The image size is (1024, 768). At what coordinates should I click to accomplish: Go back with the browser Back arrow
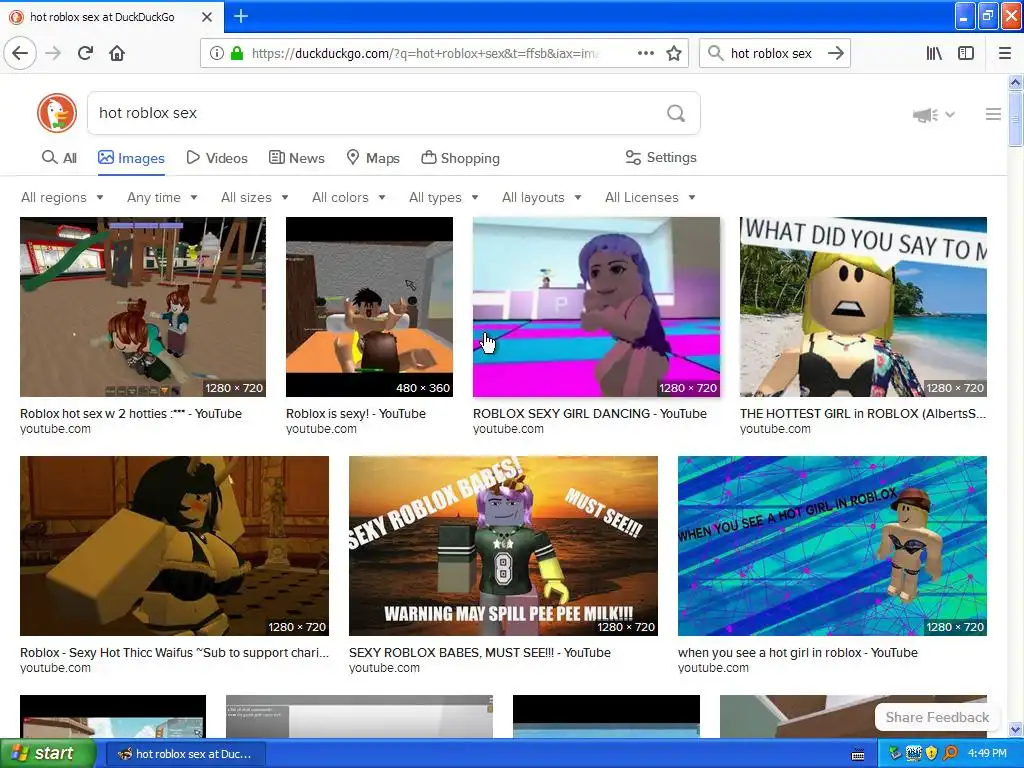pyautogui.click(x=20, y=53)
